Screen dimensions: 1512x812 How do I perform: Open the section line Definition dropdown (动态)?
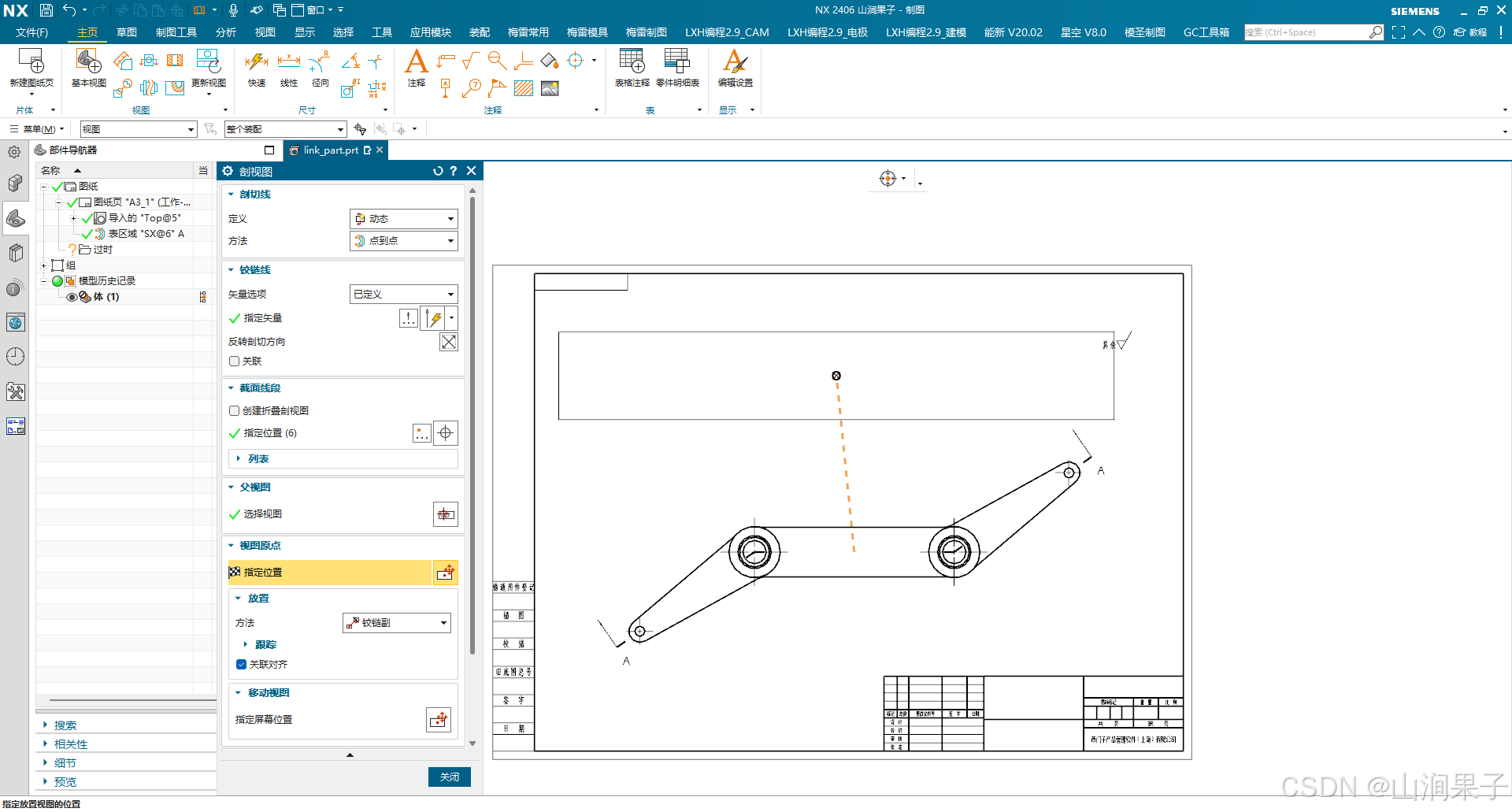403,219
